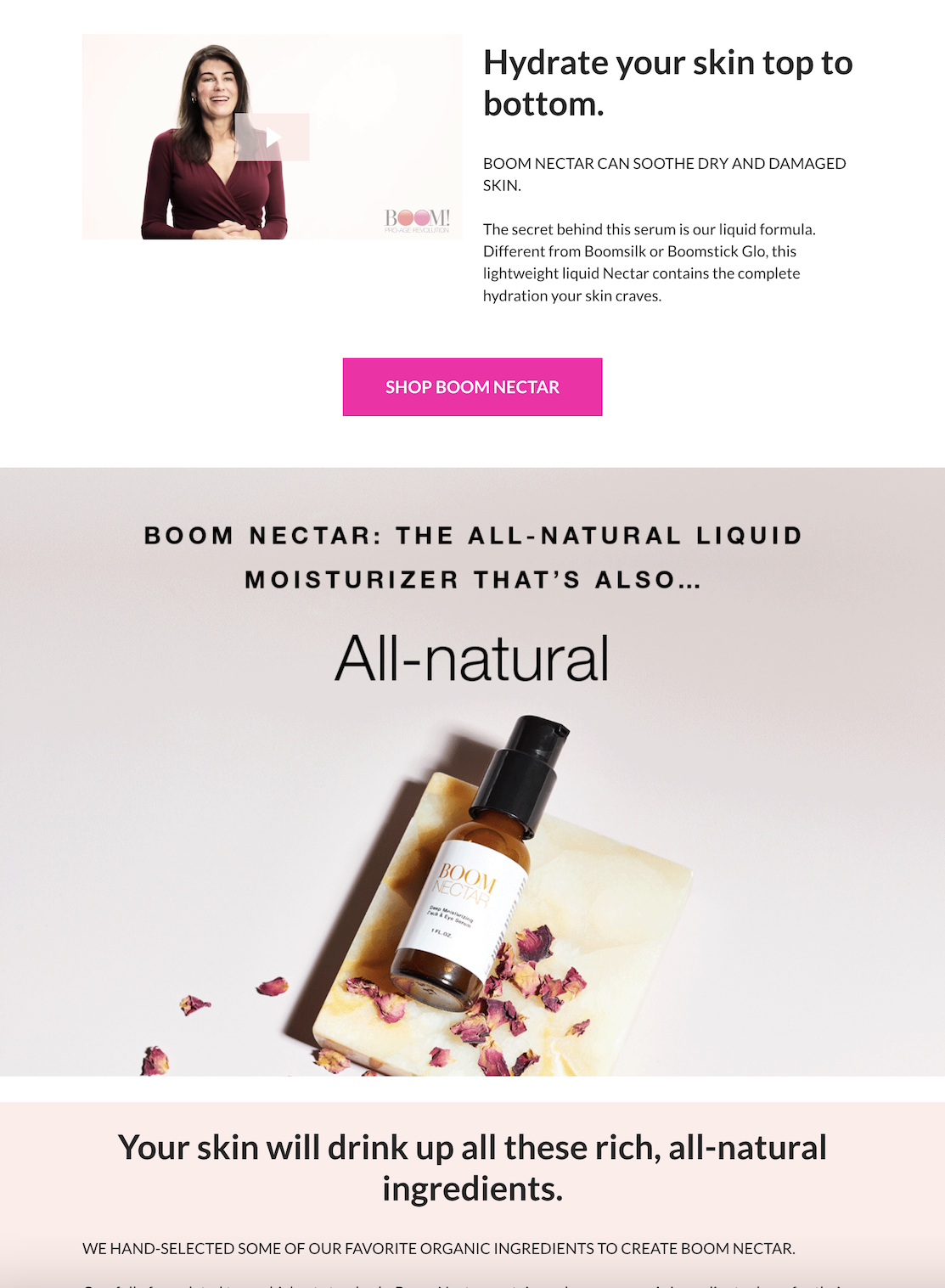Screen dimensions: 945x1288
Task: Click the SHOP BOOM NECTAR button
Action: pos(472,387)
